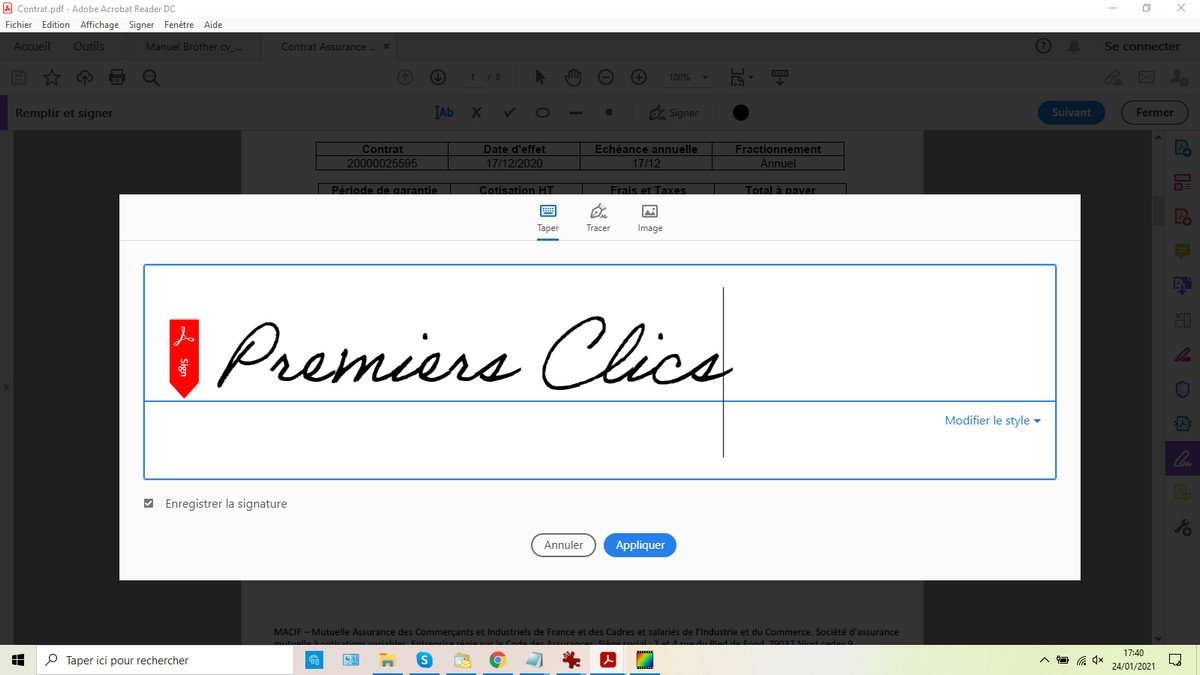Select the oval circle tool
This screenshot has width=1200, height=675.
[x=543, y=113]
